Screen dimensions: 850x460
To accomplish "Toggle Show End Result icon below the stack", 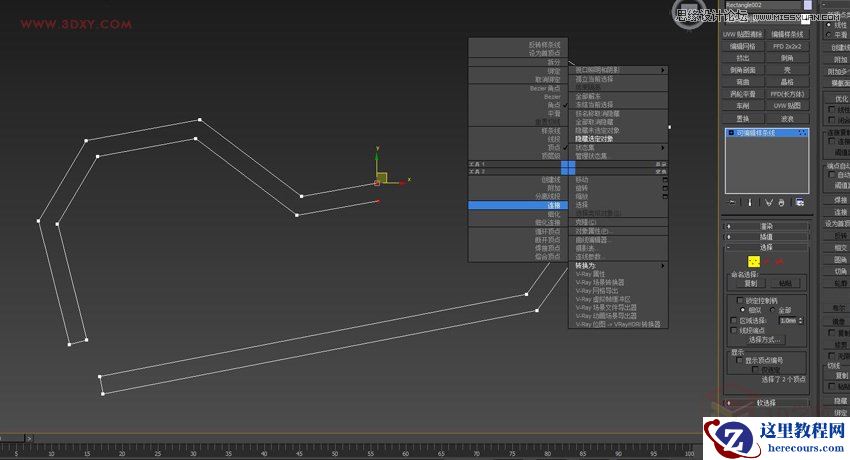I will (750, 203).
